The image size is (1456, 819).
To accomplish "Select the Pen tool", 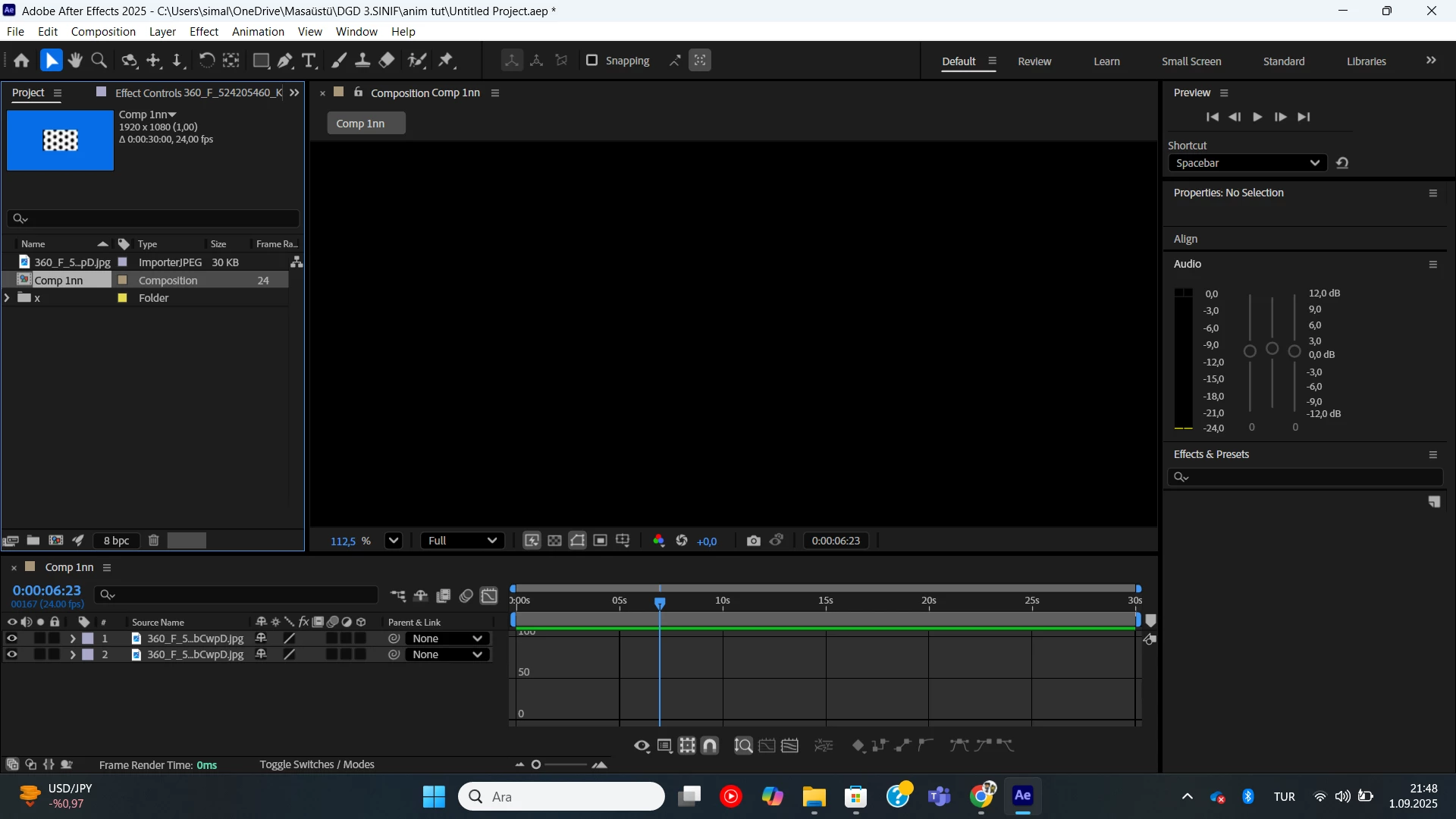I will (285, 61).
